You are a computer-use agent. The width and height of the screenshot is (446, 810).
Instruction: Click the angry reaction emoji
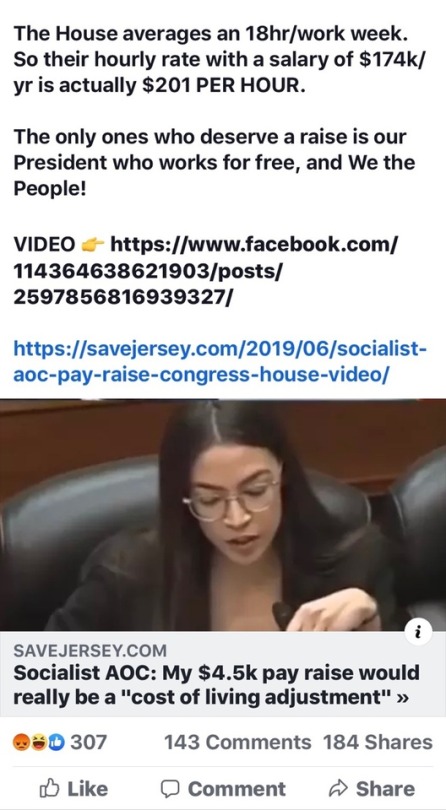pos(21,743)
